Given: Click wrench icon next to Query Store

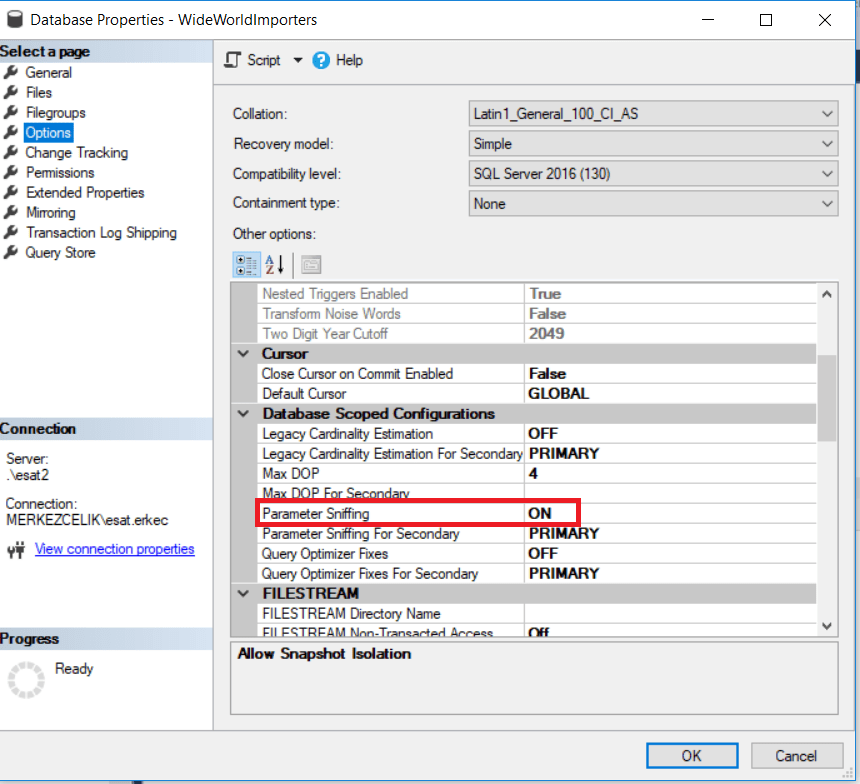Looking at the screenshot, I should pyautogui.click(x=11, y=252).
